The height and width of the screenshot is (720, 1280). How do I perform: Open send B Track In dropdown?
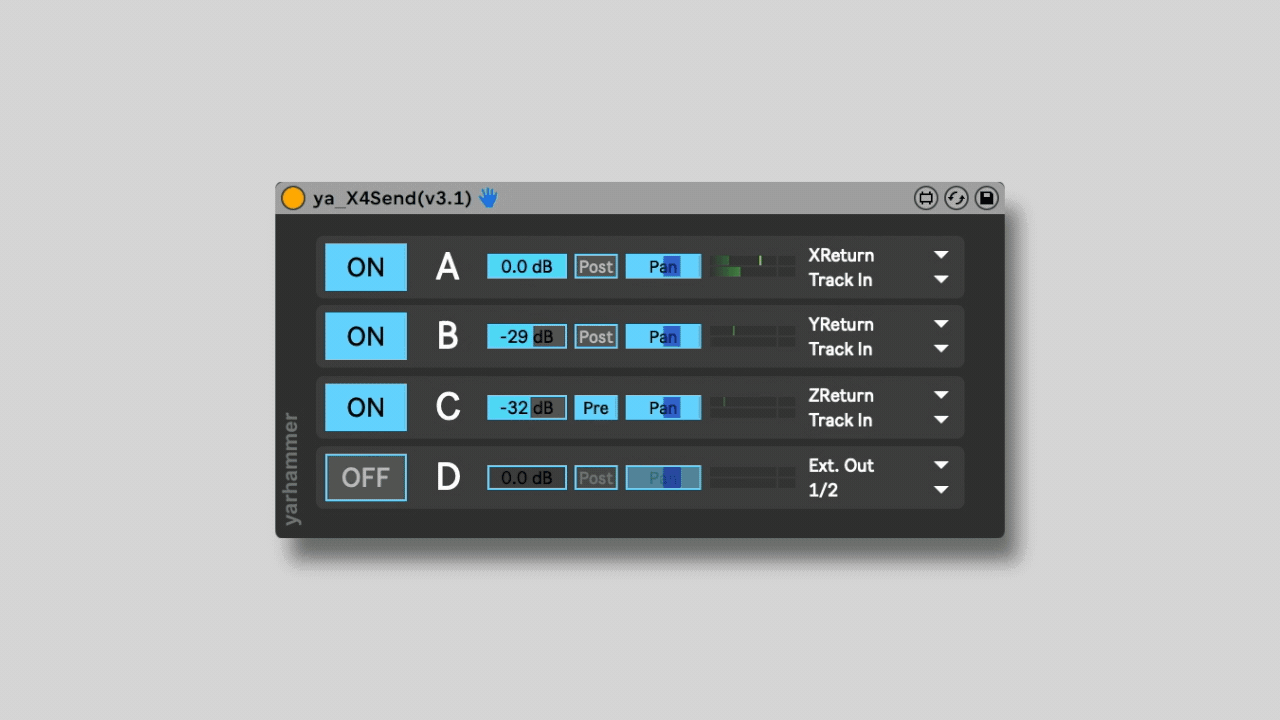point(879,349)
